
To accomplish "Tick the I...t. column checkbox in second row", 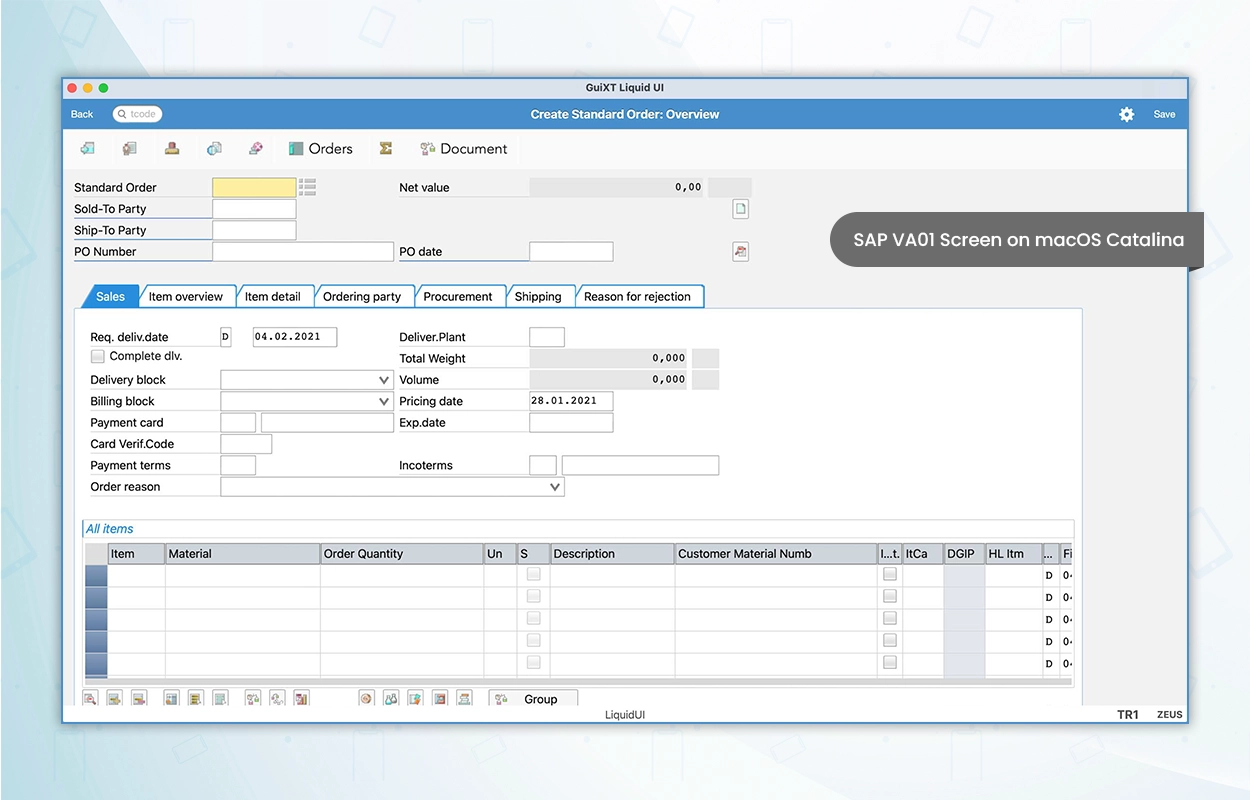I will [x=889, y=596].
